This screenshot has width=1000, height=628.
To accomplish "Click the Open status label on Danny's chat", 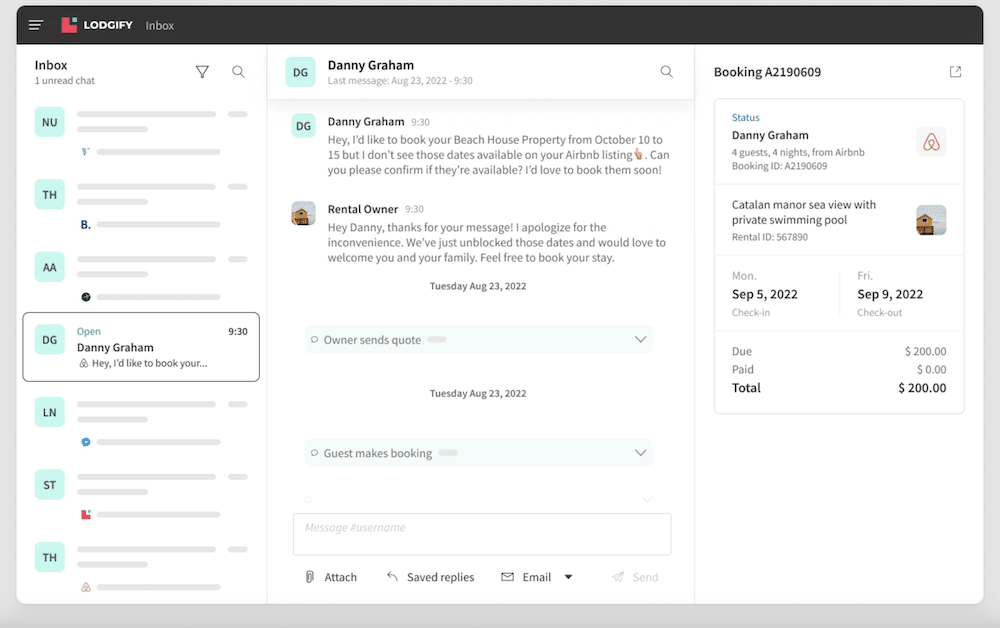I will [89, 332].
